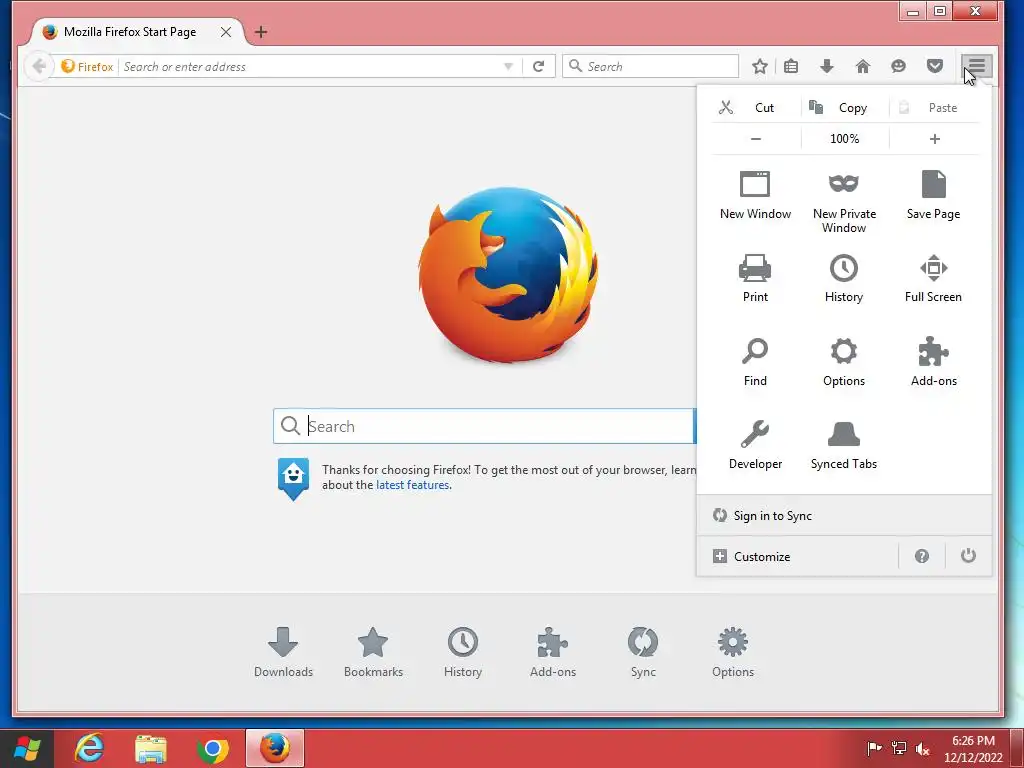Go to home page icon
Screen dimensions: 1024x768
(863, 66)
